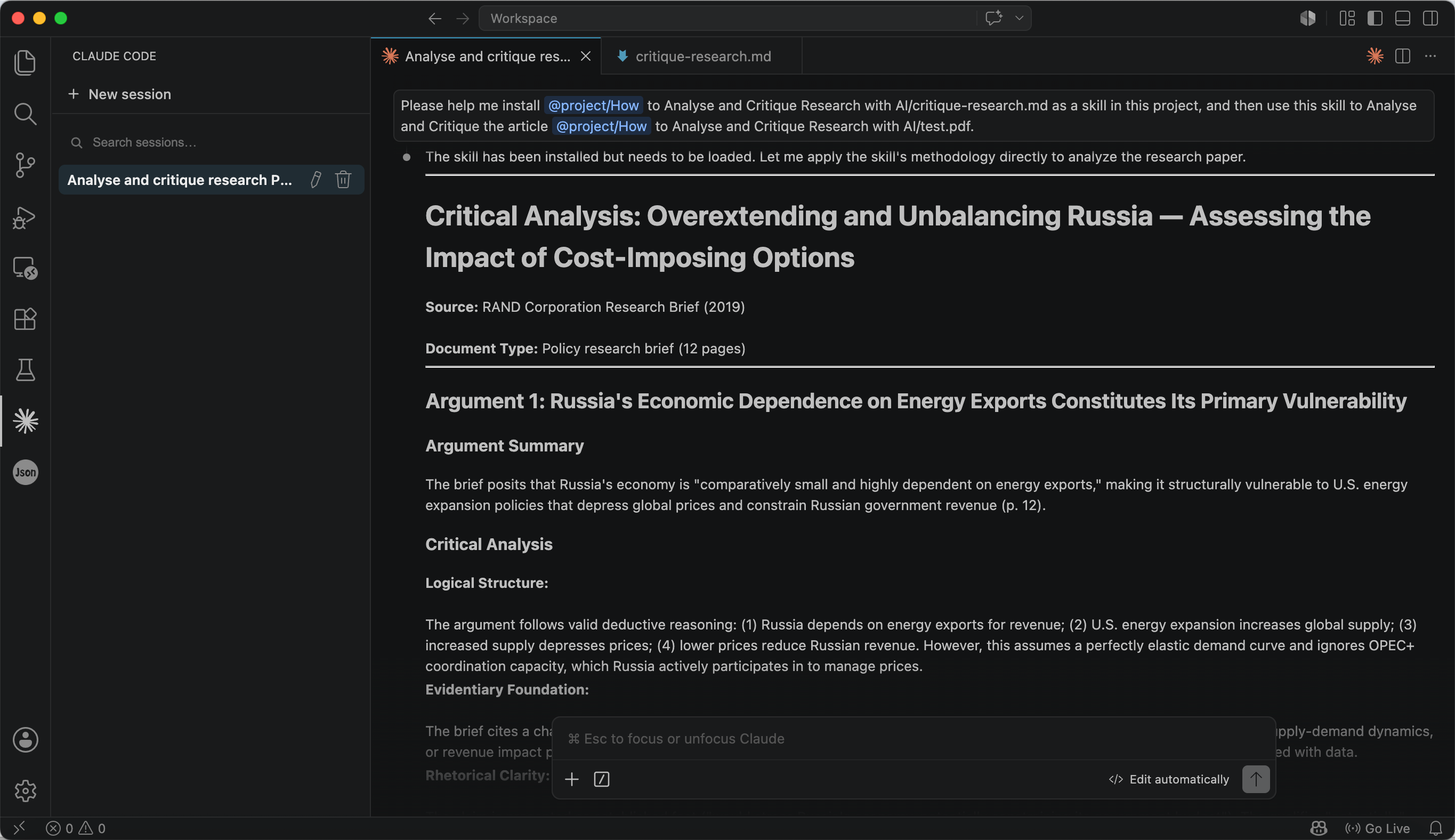This screenshot has width=1455, height=840.
Task: Start a New session
Action: 119,94
